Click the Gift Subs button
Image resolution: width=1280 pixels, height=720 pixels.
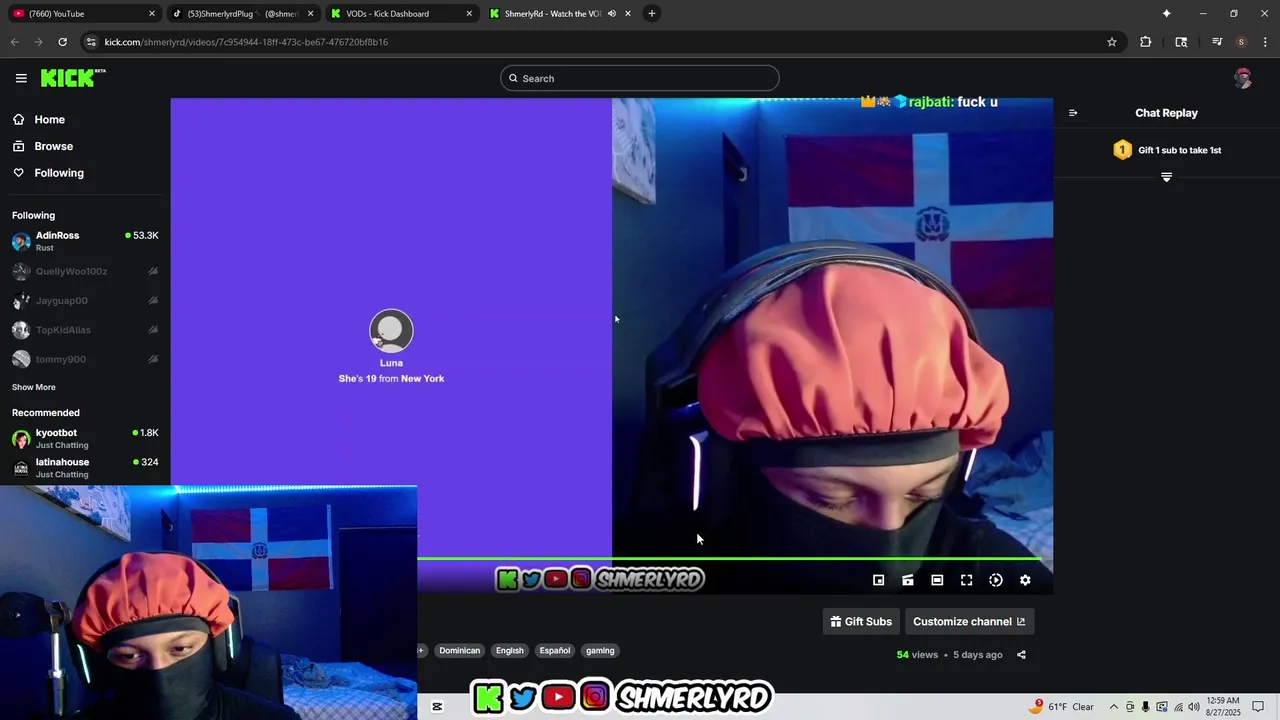[861, 621]
